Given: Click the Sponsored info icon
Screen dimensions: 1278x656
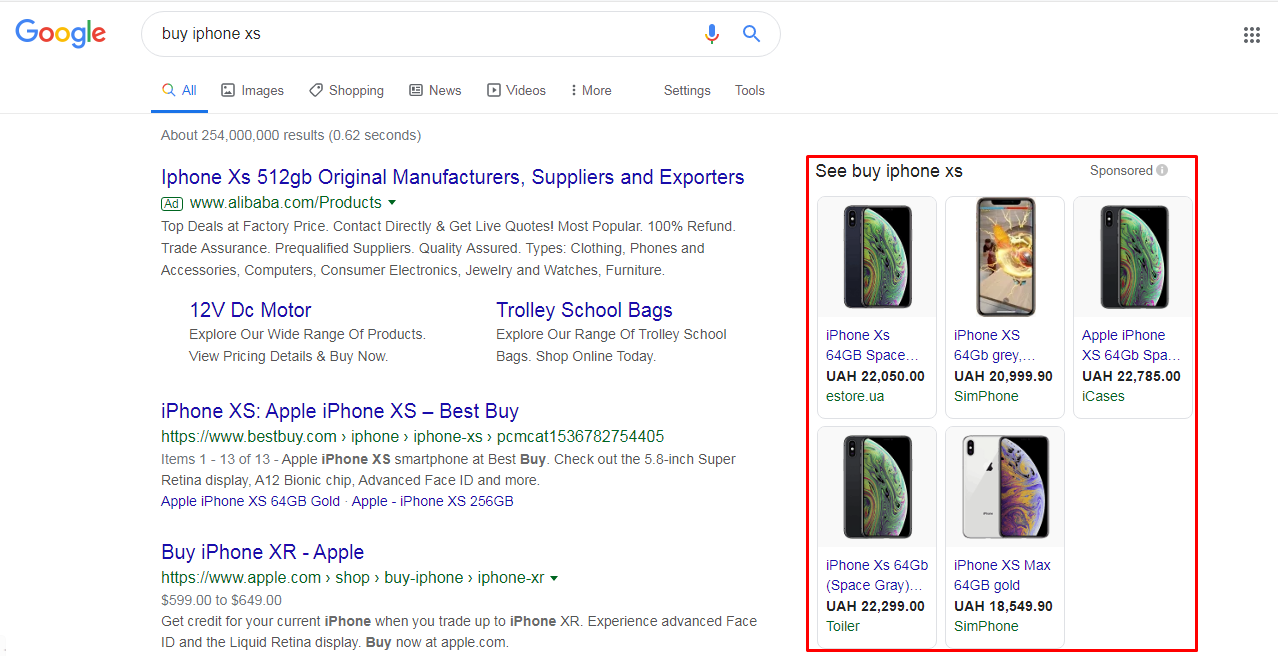Looking at the screenshot, I should [x=1162, y=171].
